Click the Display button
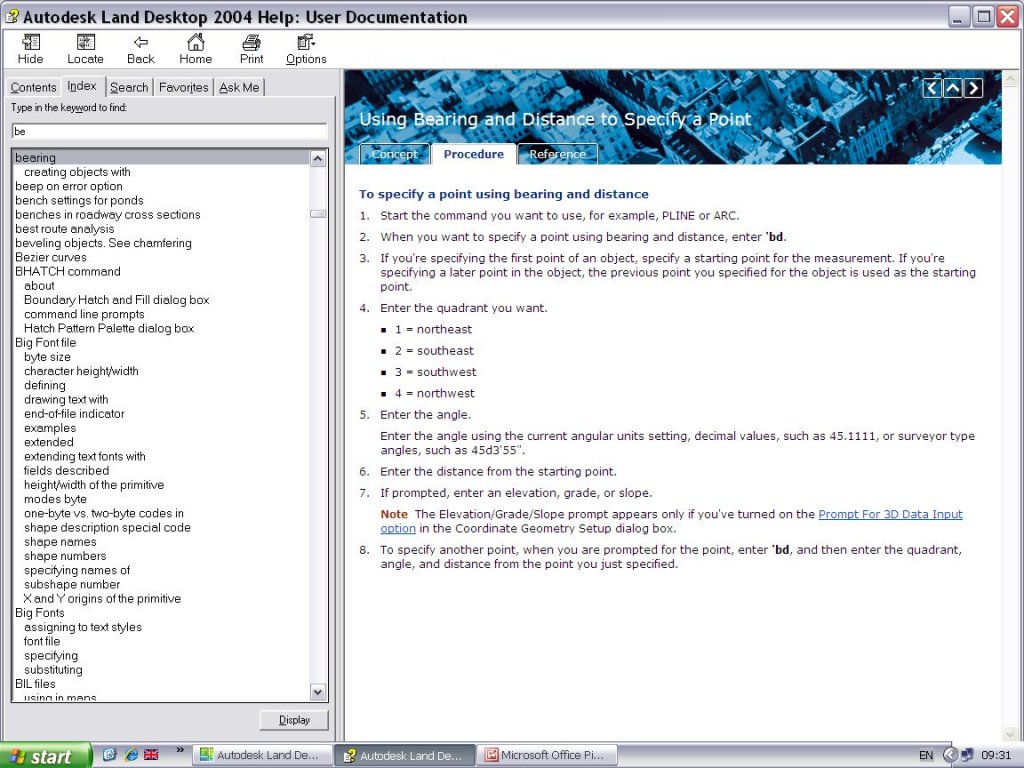The image size is (1024, 768). click(x=294, y=720)
